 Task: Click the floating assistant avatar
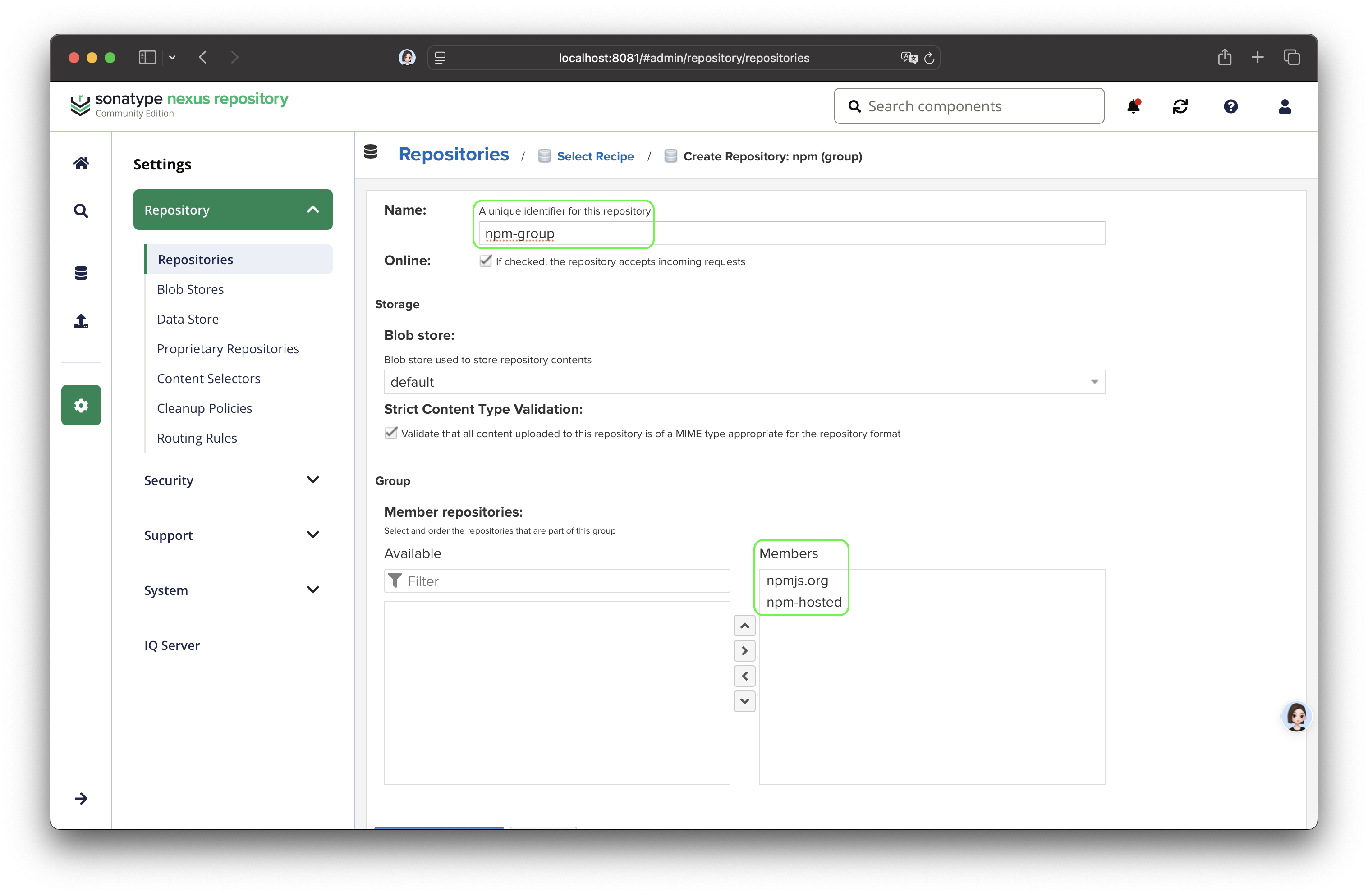tap(1296, 716)
